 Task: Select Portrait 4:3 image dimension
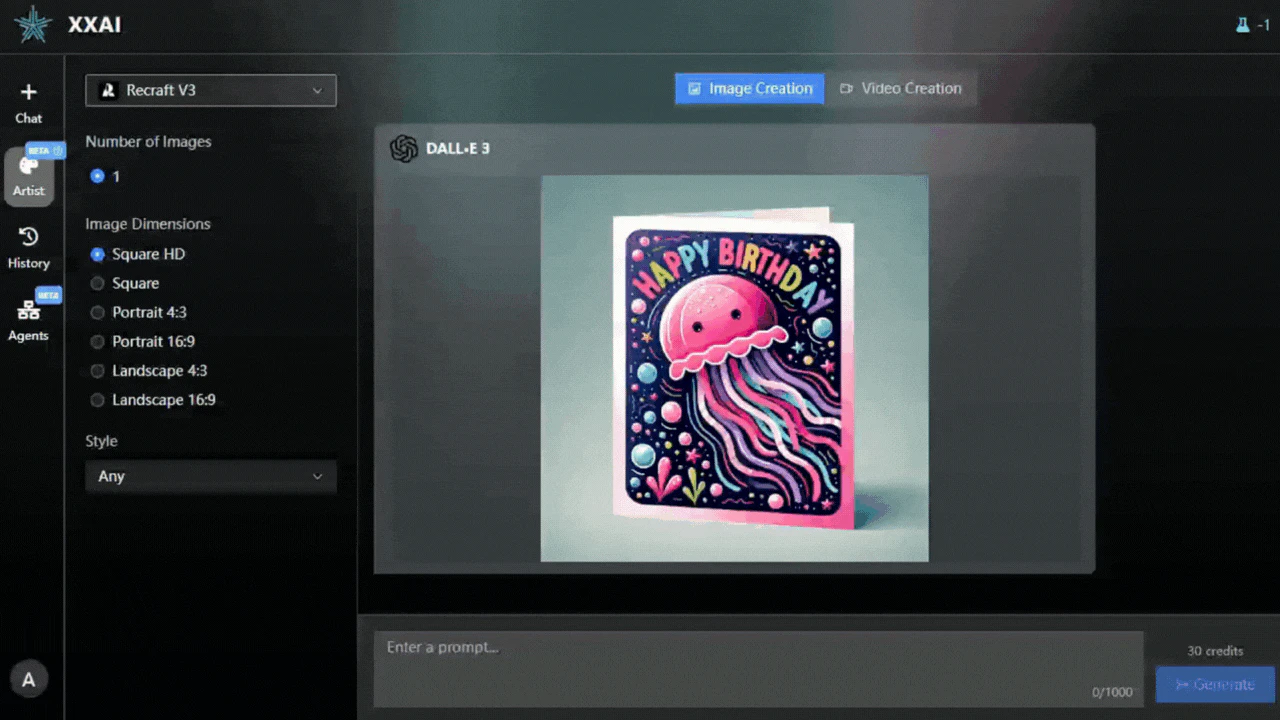(x=98, y=312)
